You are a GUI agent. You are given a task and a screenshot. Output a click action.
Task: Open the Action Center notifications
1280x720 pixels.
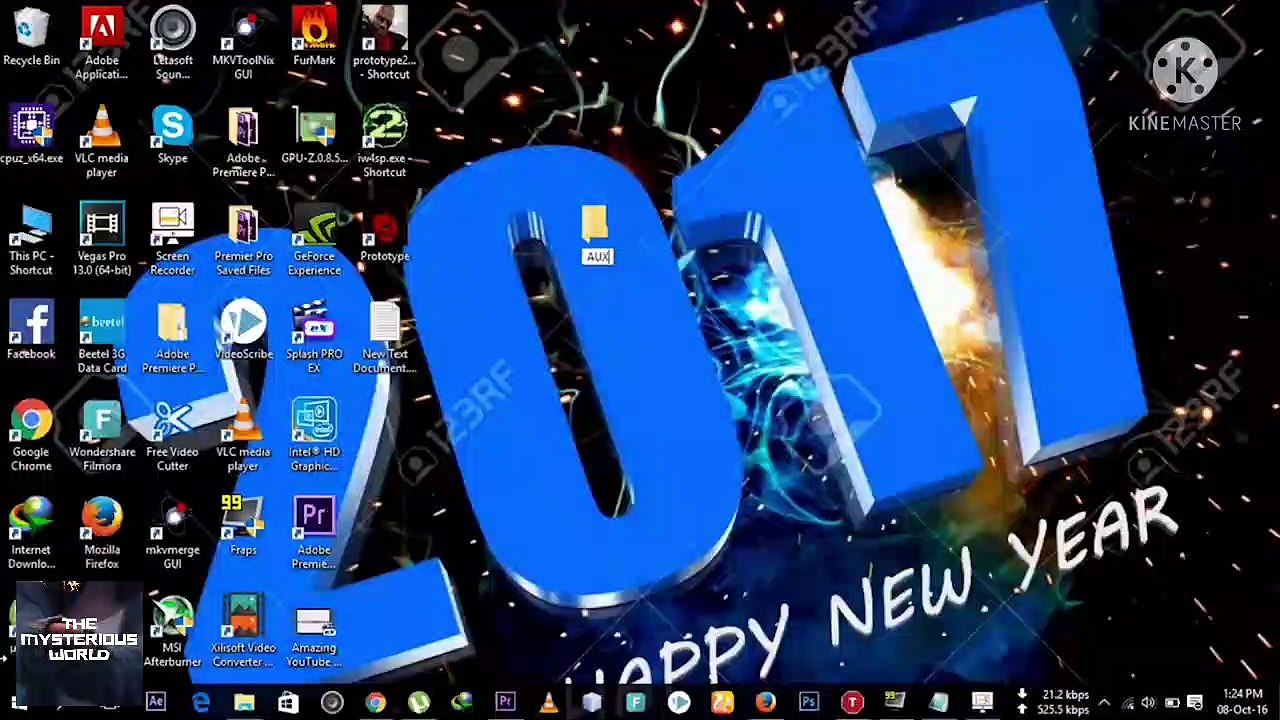(x=1195, y=702)
